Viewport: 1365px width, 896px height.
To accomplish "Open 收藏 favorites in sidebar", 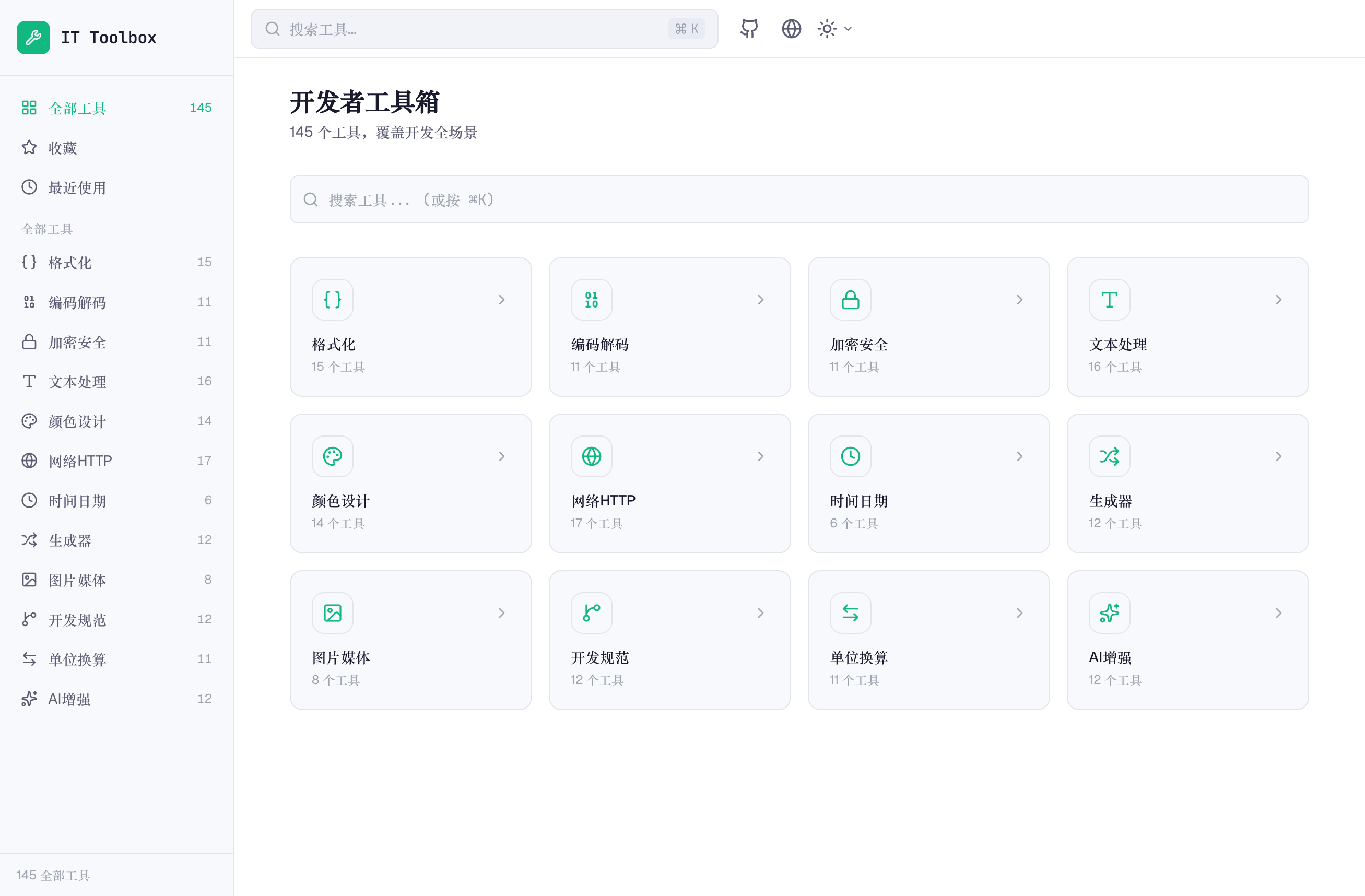I will [116, 148].
